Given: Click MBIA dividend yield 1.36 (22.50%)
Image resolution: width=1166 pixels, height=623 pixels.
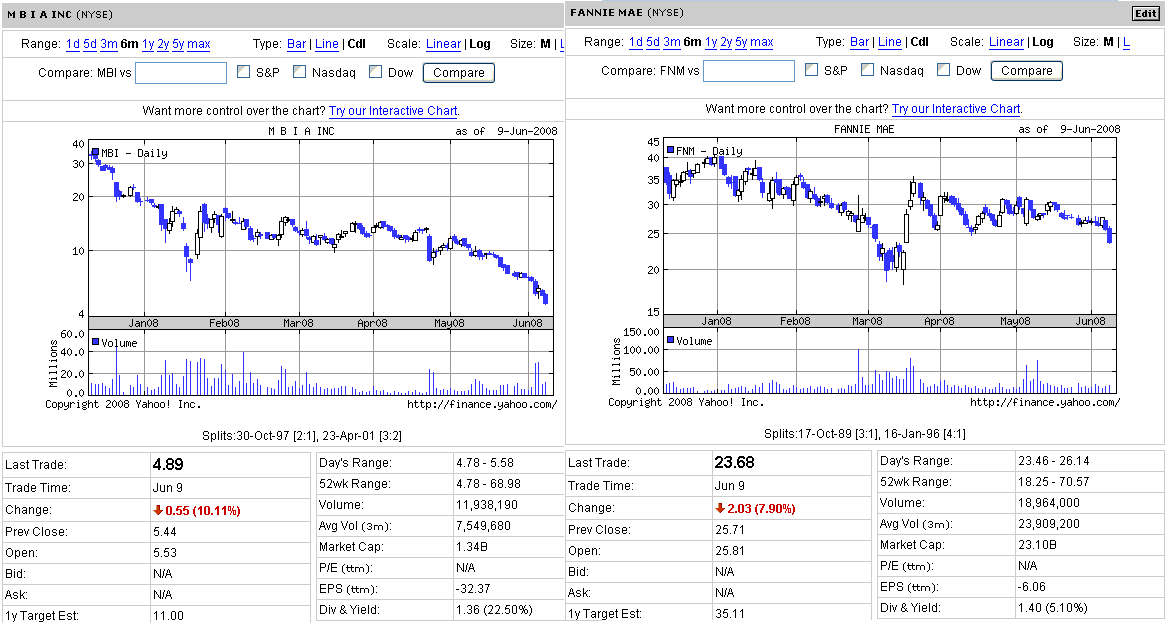Looking at the screenshot, I should pos(494,610).
